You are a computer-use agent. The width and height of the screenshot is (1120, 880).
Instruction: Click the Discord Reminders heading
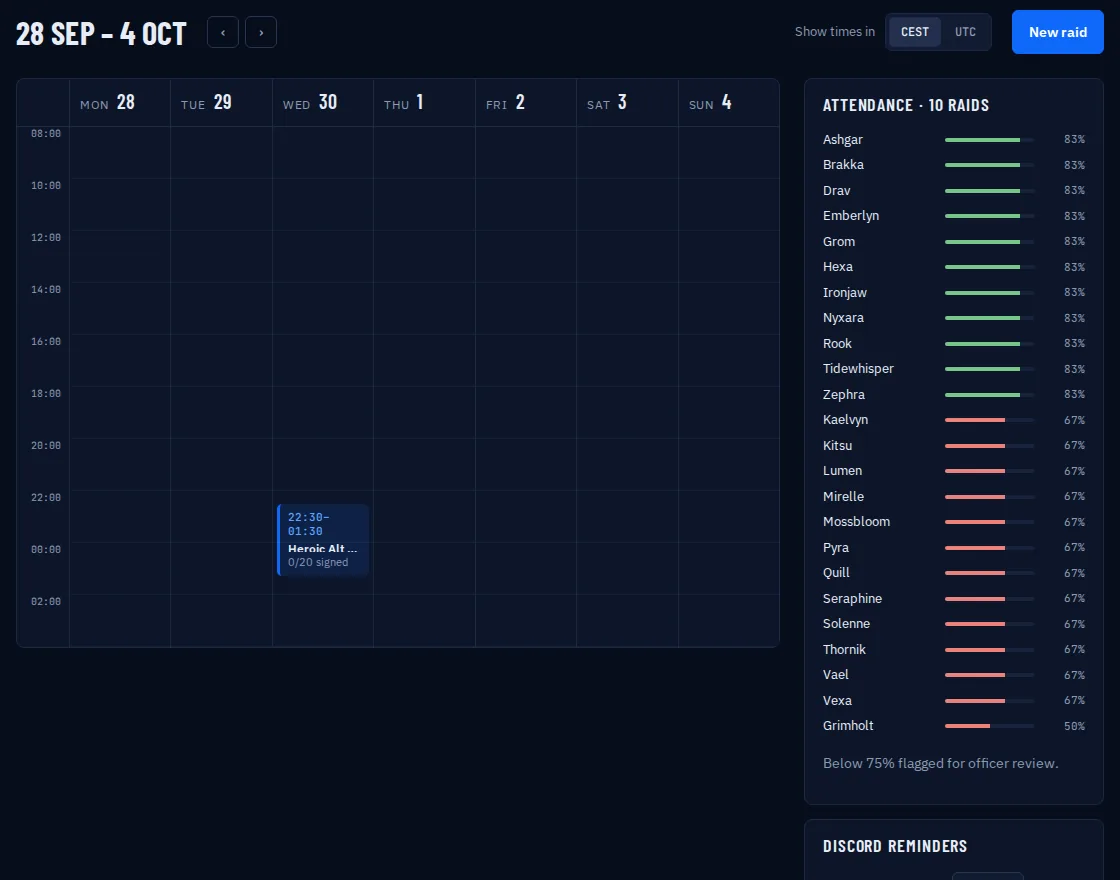895,846
